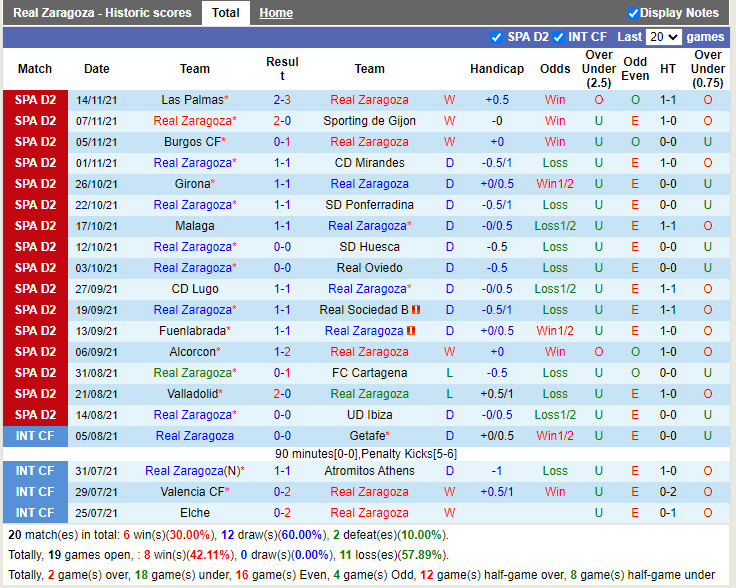
Task: Click the Match column header
Action: [35, 69]
